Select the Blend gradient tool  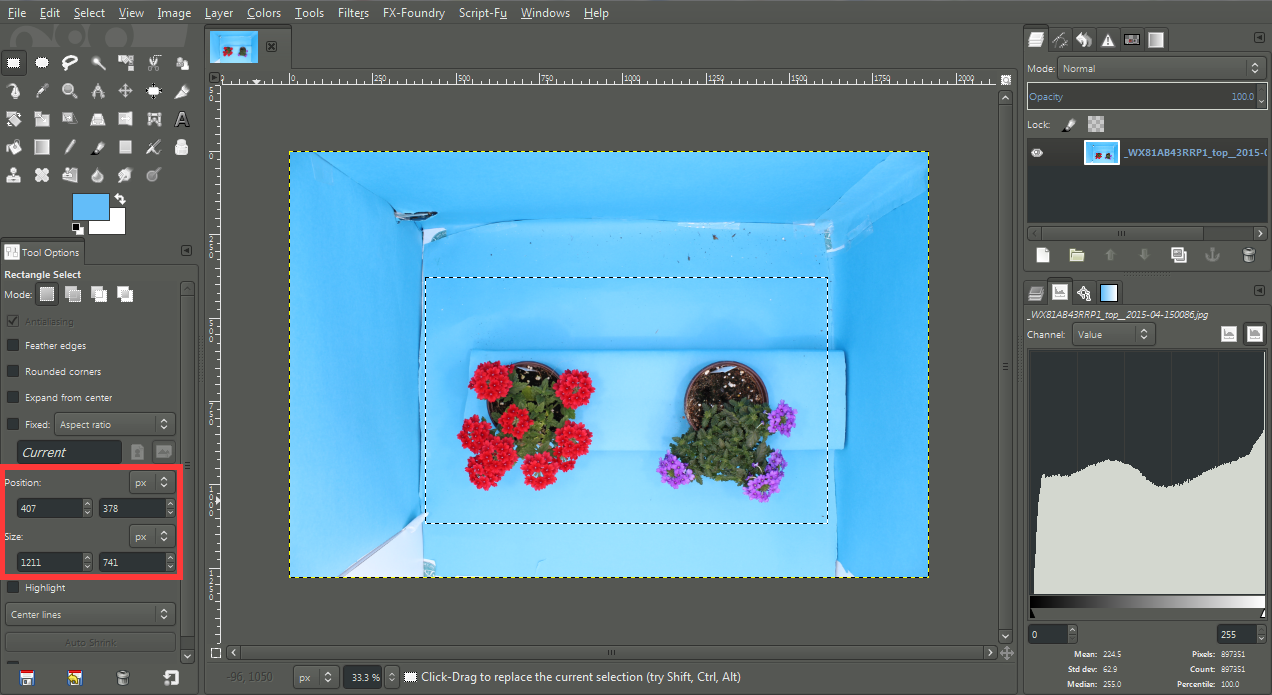[42, 147]
